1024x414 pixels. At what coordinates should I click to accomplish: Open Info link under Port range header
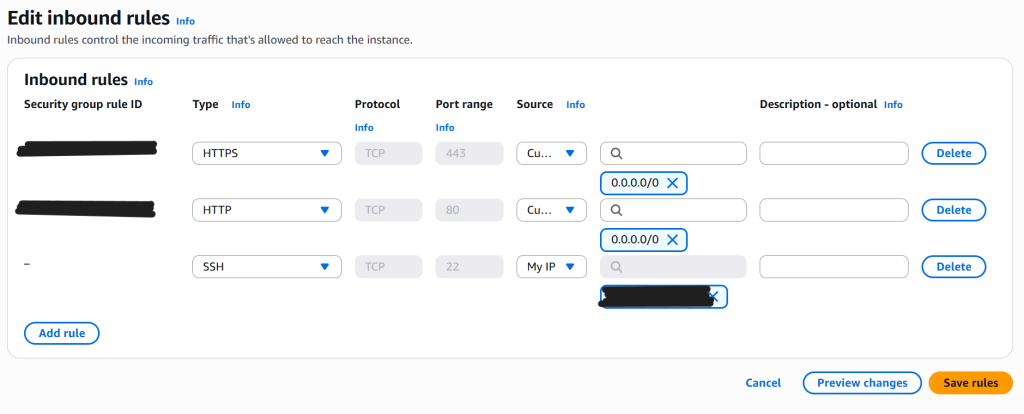tap(445, 128)
